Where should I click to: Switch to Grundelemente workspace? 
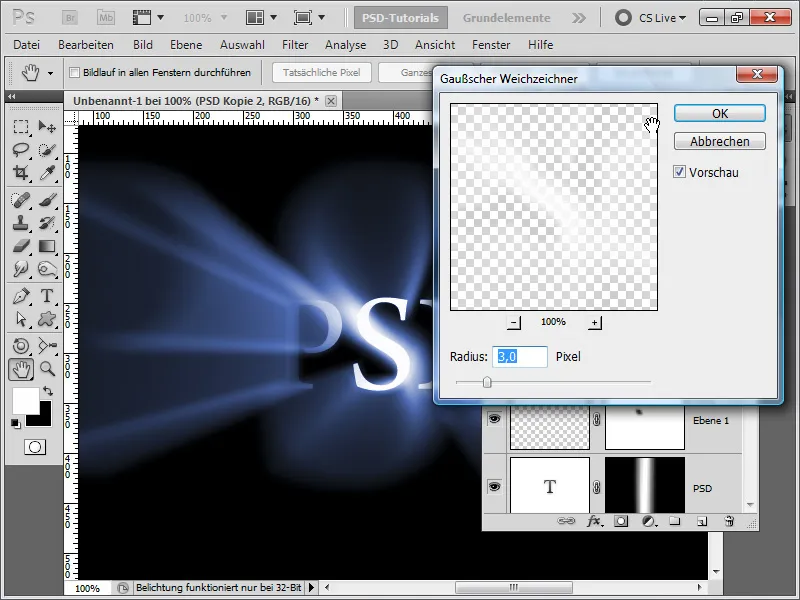pos(506,18)
